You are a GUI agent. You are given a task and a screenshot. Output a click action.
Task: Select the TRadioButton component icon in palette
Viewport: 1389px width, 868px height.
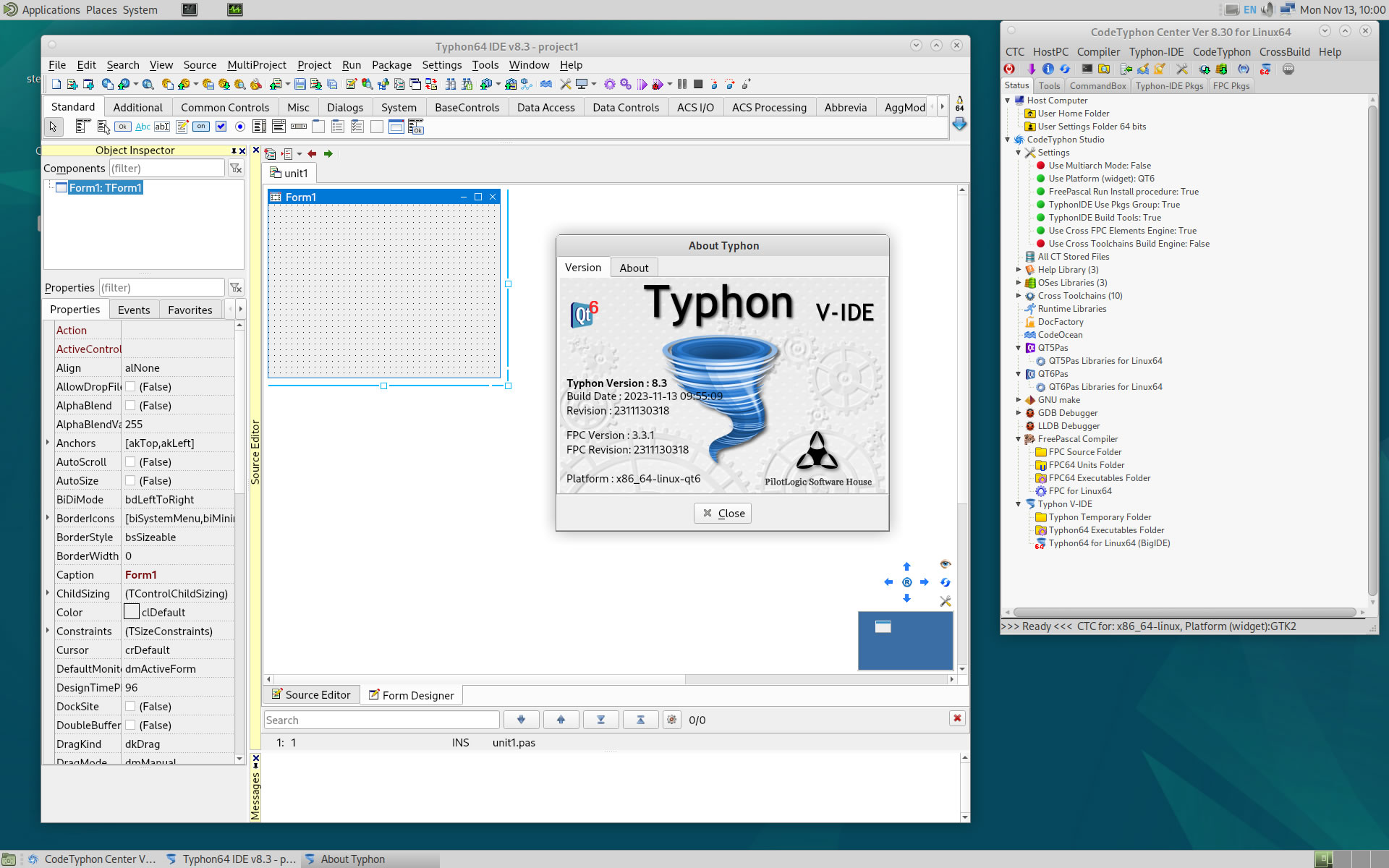click(240, 127)
